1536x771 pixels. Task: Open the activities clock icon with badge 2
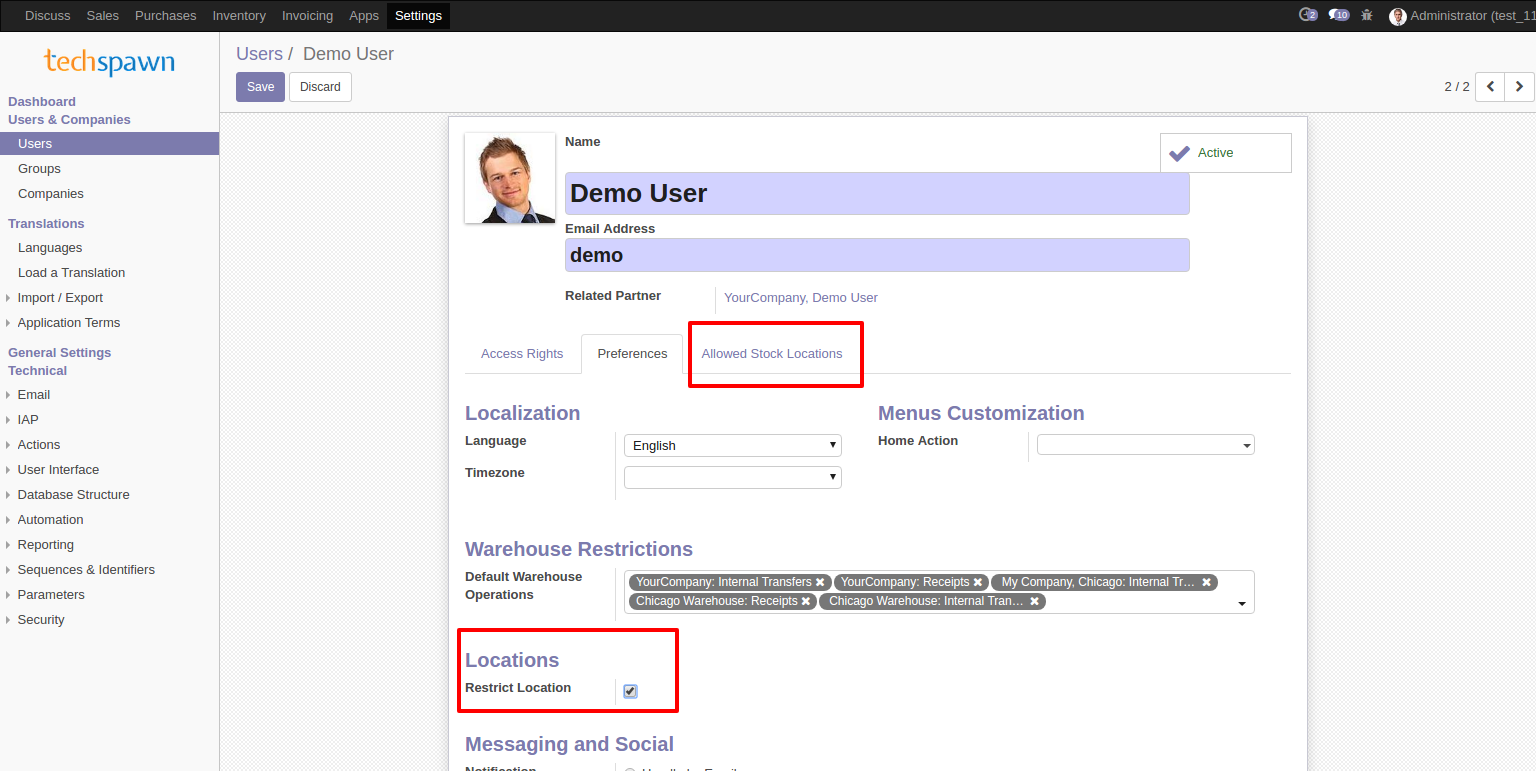coord(1307,15)
